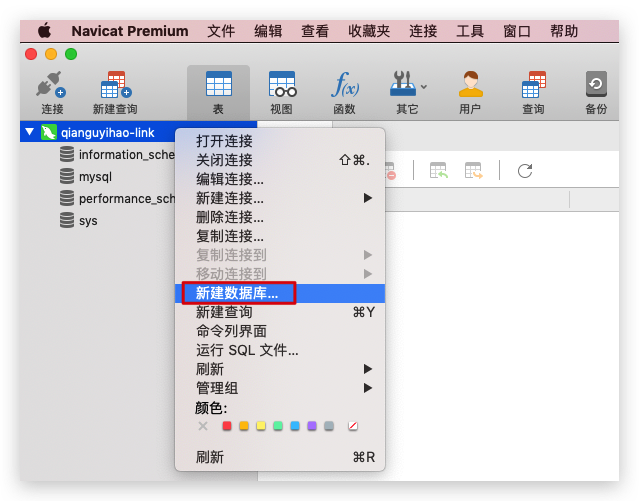Open the 其它 dropdown arrow
This screenshot has width=639, height=501.
click(424, 86)
